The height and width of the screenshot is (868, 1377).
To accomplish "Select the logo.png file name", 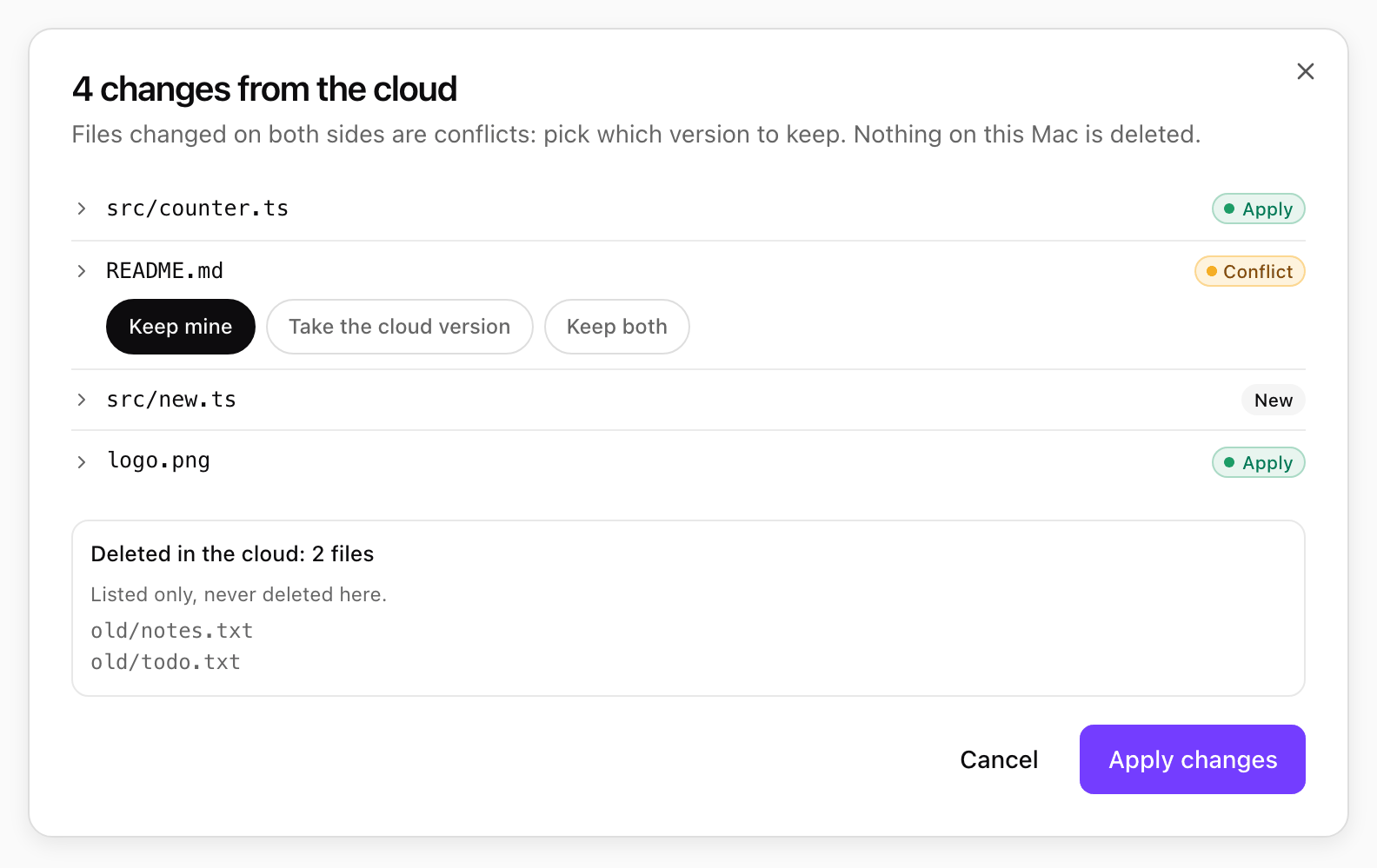I will [158, 461].
